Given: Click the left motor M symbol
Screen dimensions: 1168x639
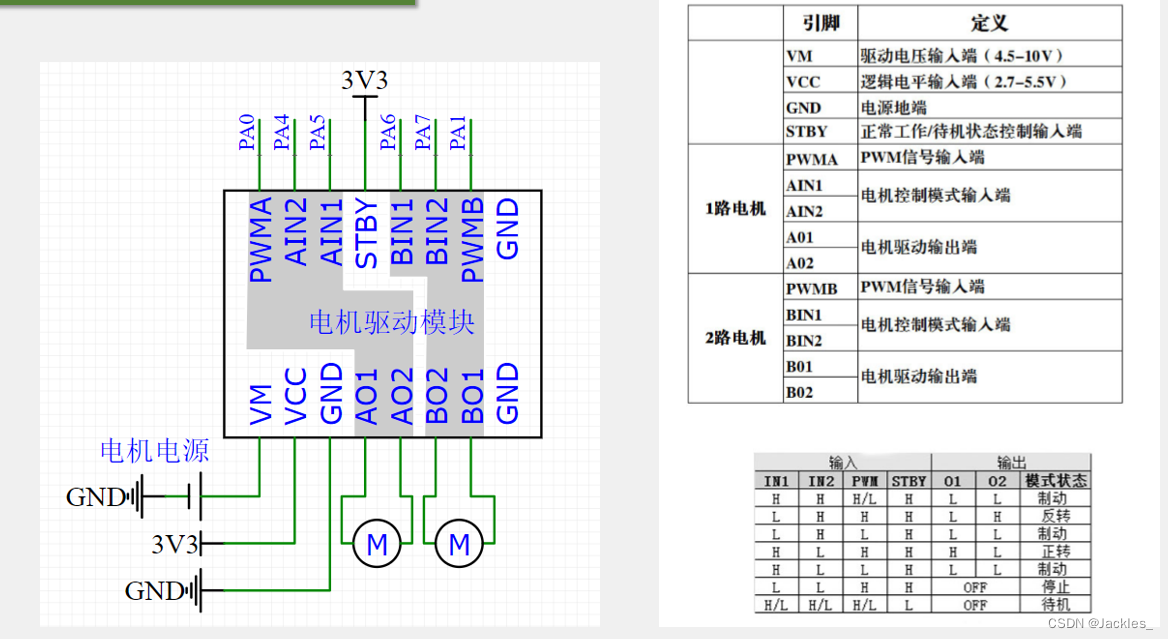Looking at the screenshot, I should click(x=377, y=544).
